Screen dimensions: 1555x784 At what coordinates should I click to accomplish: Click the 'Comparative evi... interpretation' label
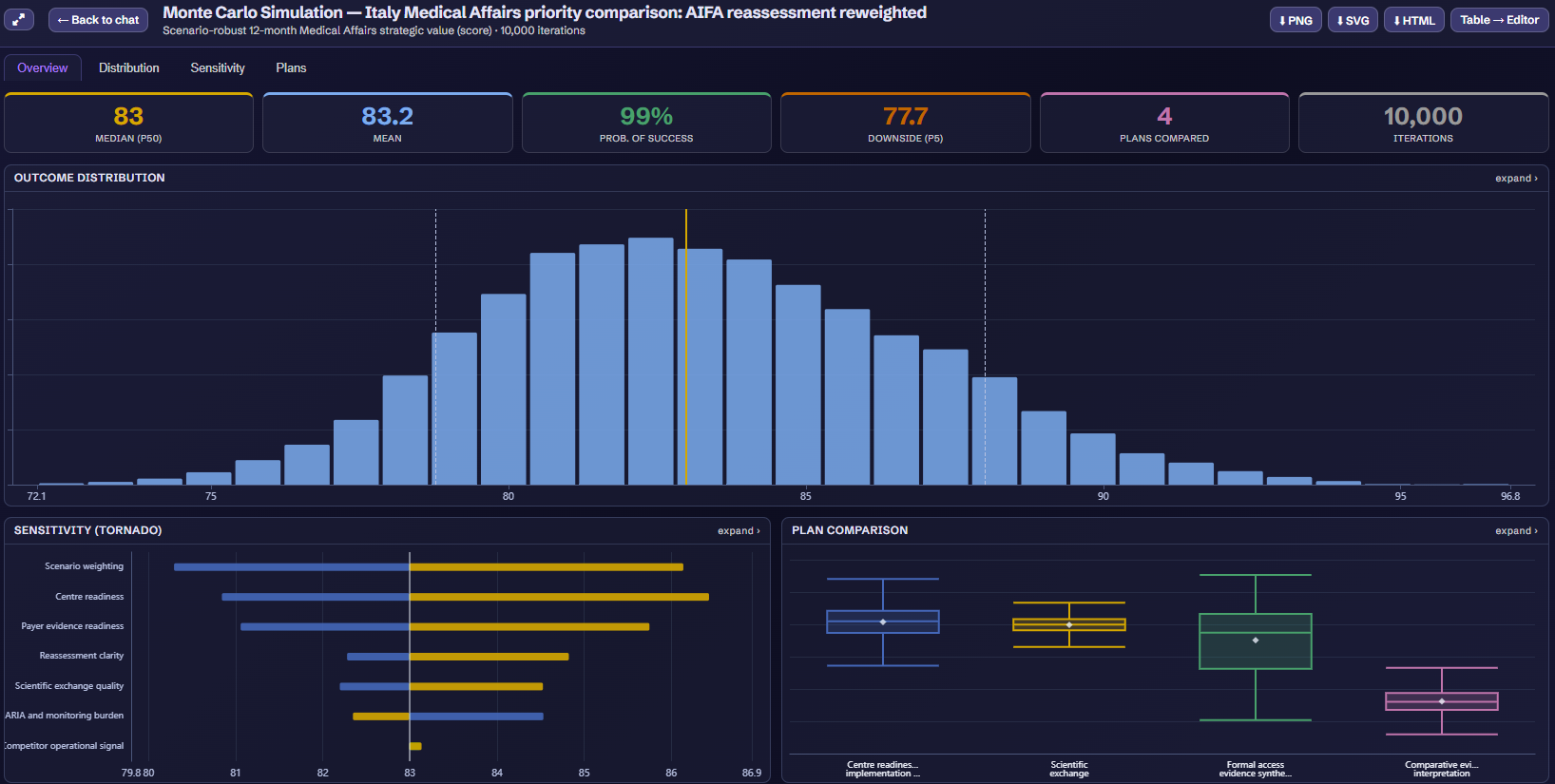pyautogui.click(x=1442, y=769)
